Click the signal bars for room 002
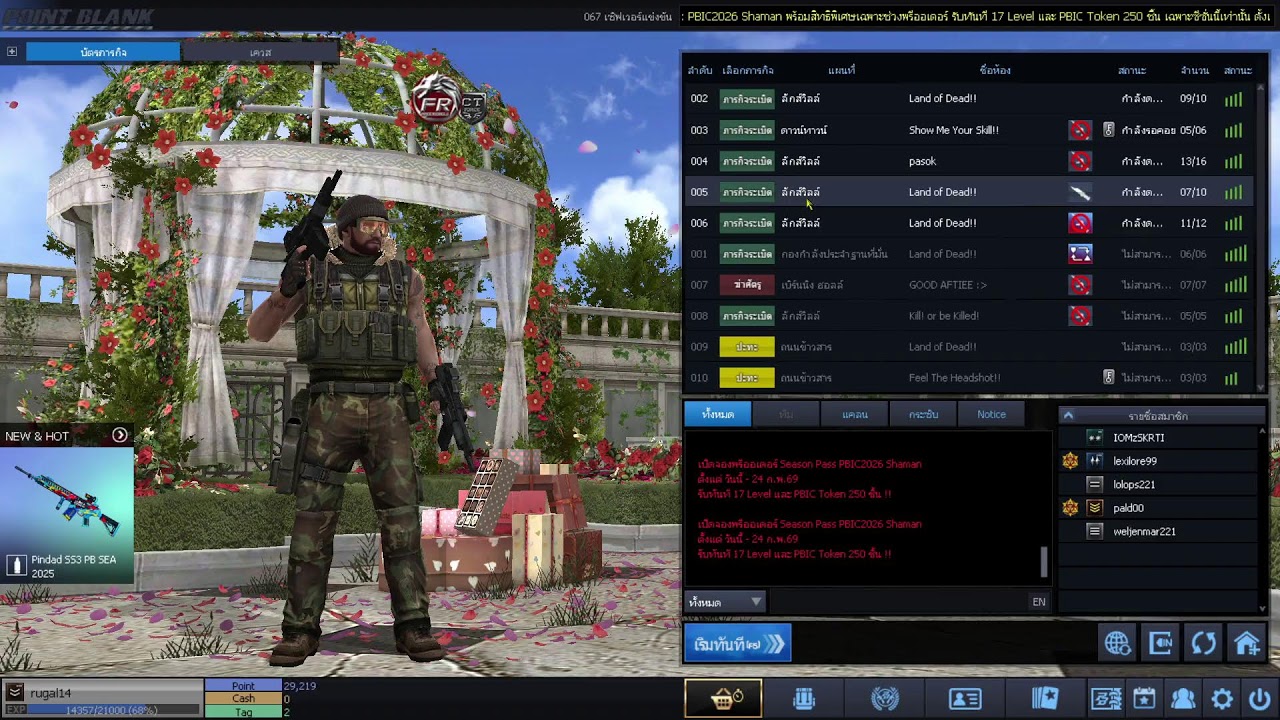 (1233, 99)
